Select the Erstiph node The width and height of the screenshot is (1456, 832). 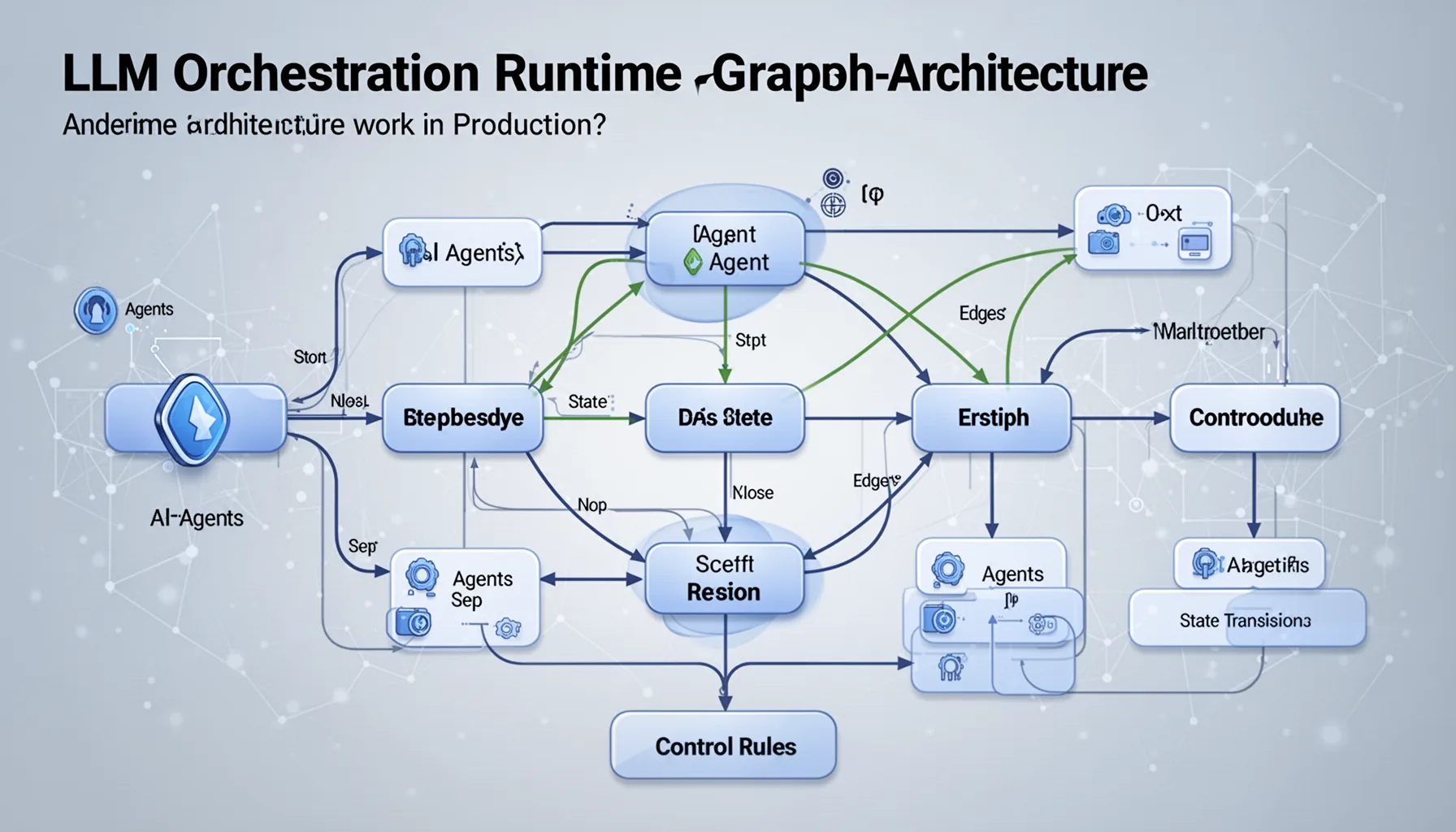tap(992, 418)
